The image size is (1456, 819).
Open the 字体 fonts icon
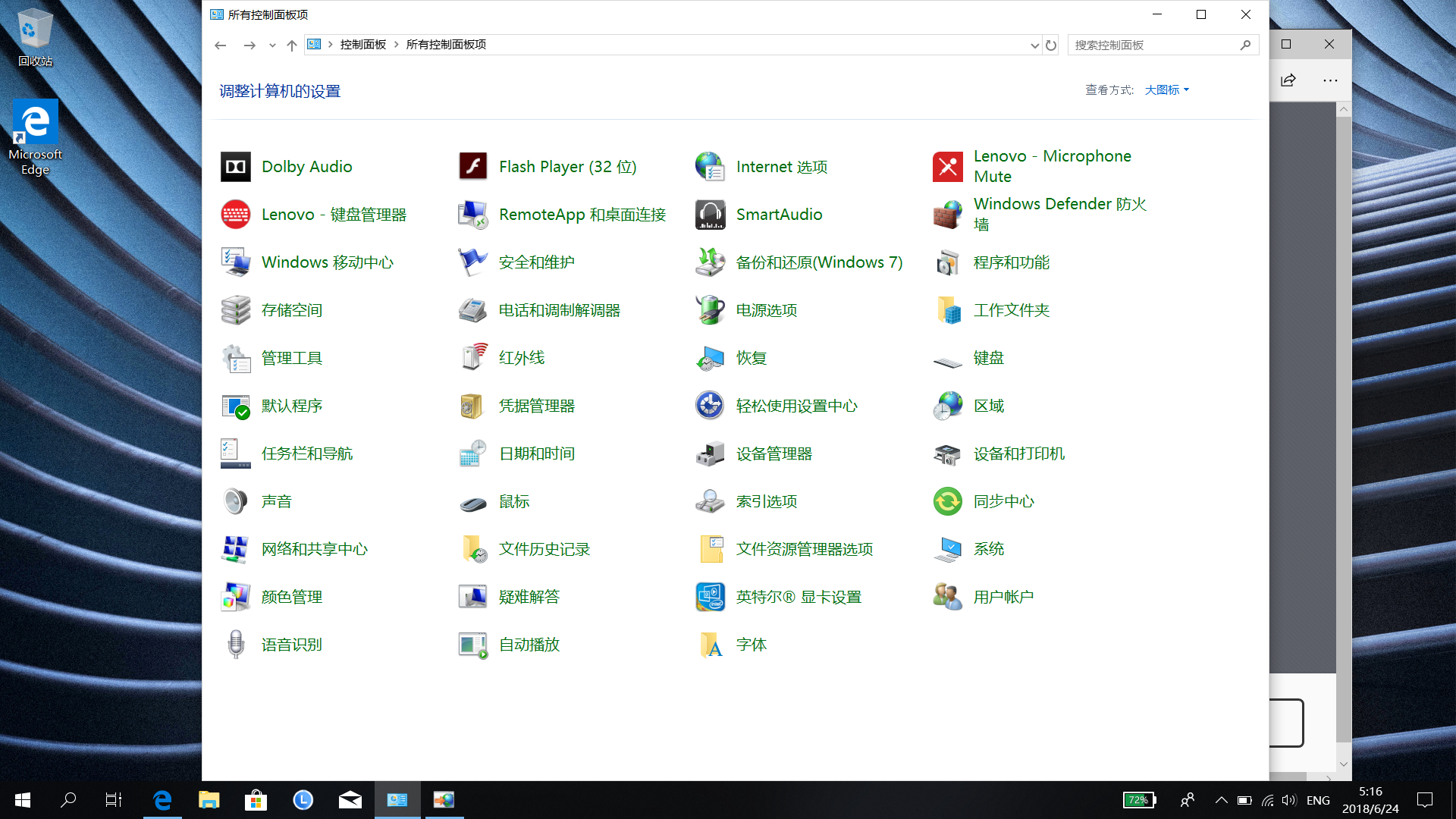711,645
